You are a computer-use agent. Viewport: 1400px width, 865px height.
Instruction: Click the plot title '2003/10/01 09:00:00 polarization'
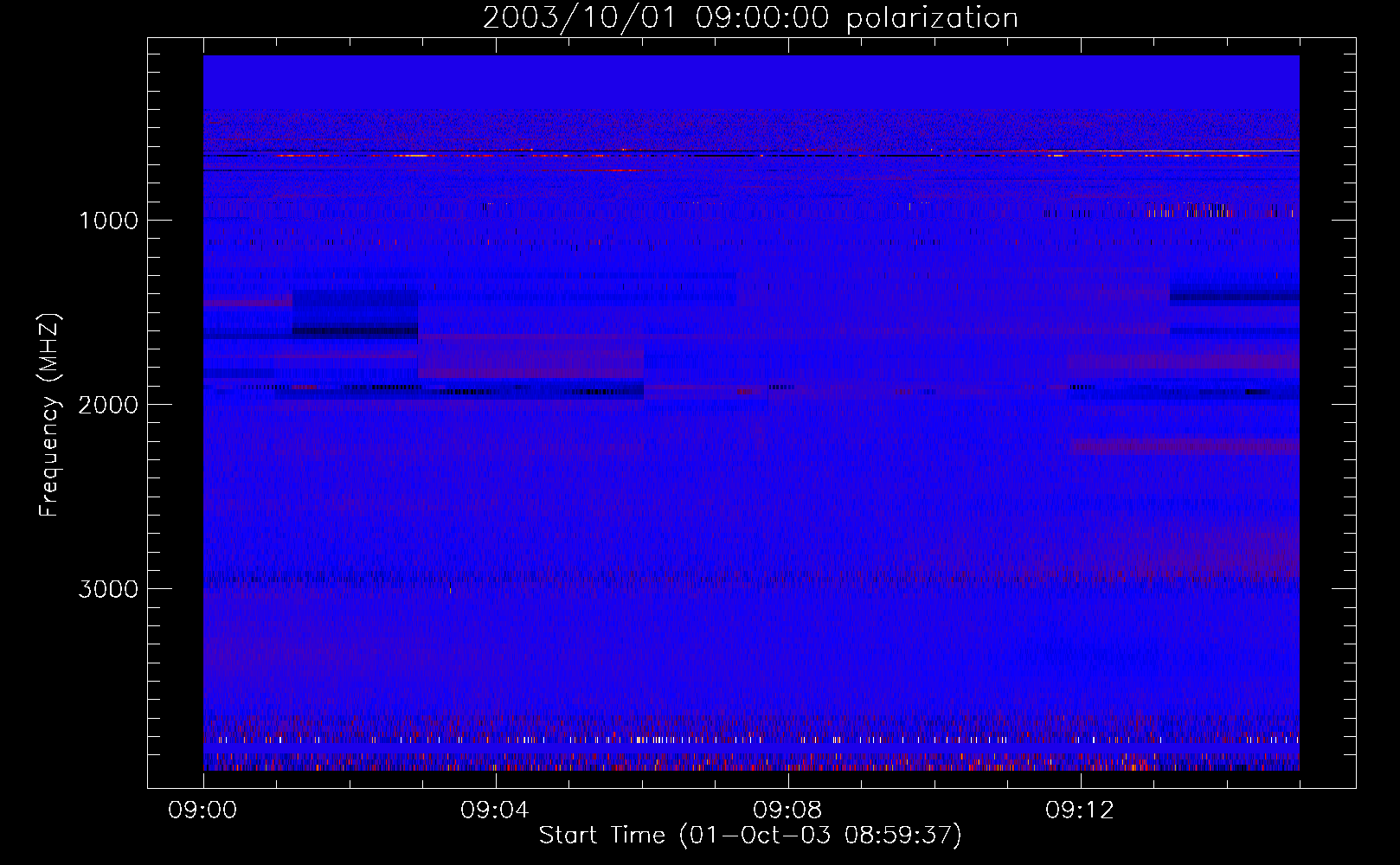point(750,18)
